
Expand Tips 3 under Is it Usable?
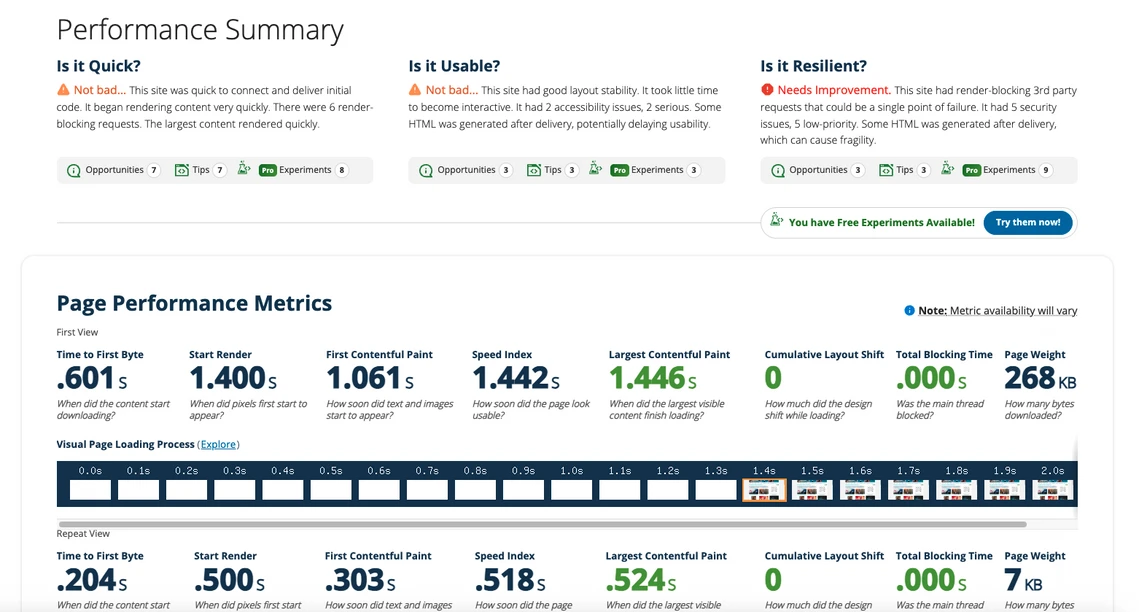[x=552, y=170]
